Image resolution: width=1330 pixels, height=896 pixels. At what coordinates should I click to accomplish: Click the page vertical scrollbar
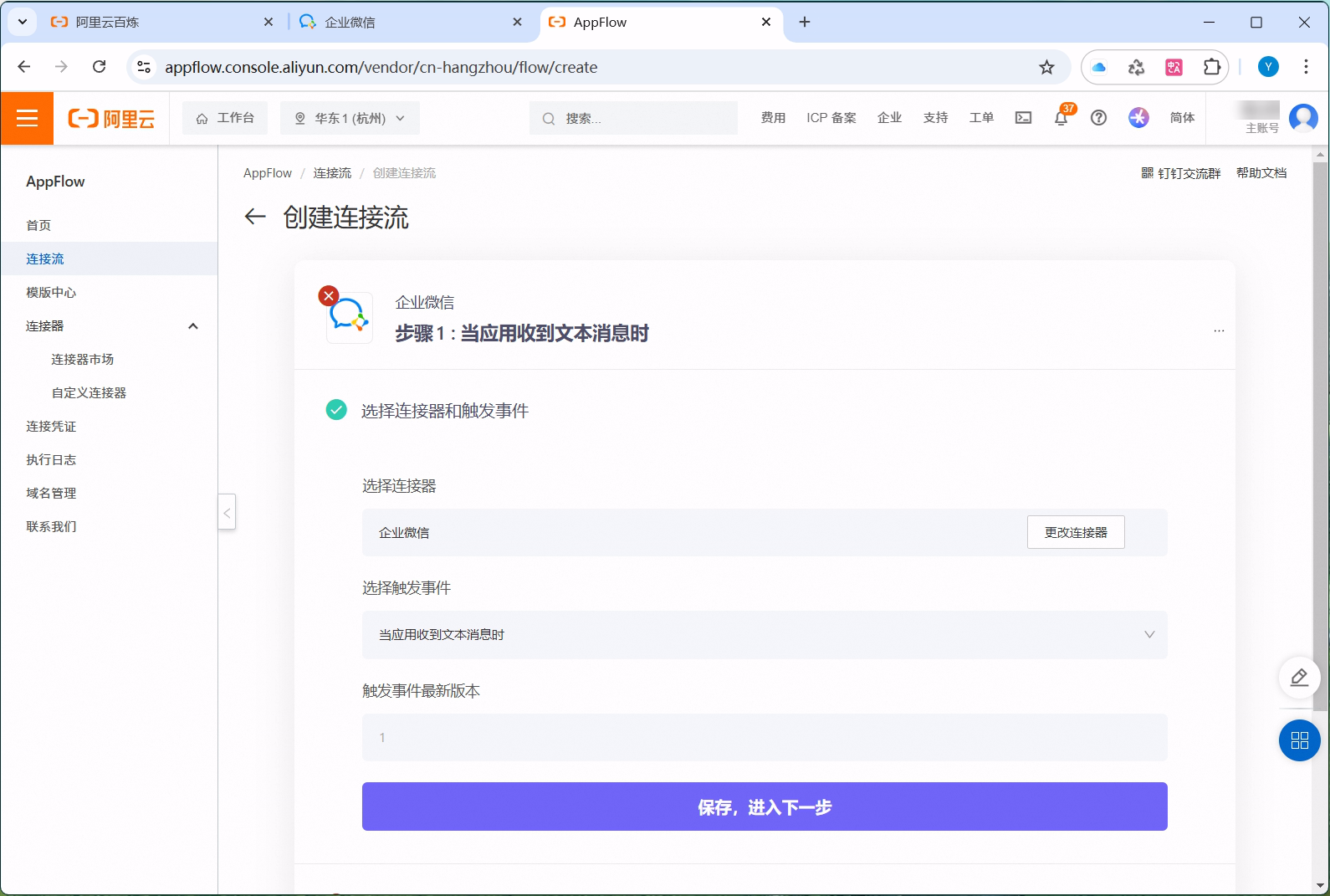coord(1321,437)
